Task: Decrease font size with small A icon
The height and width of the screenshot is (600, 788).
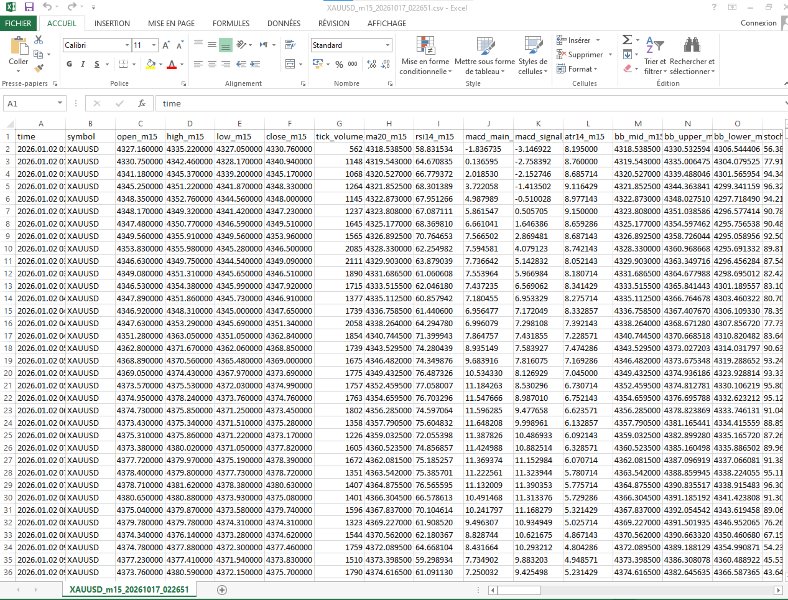Action: pyautogui.click(x=179, y=45)
